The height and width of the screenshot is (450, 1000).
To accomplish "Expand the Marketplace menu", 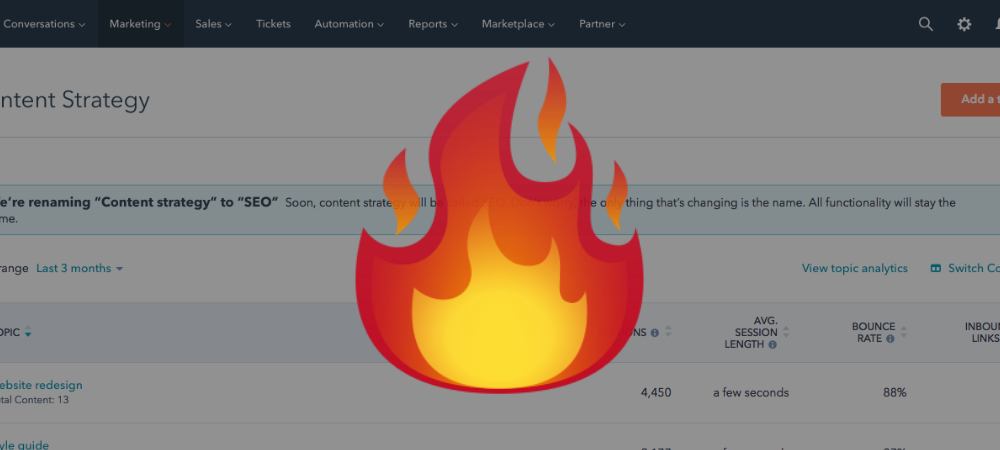I will tap(518, 24).
